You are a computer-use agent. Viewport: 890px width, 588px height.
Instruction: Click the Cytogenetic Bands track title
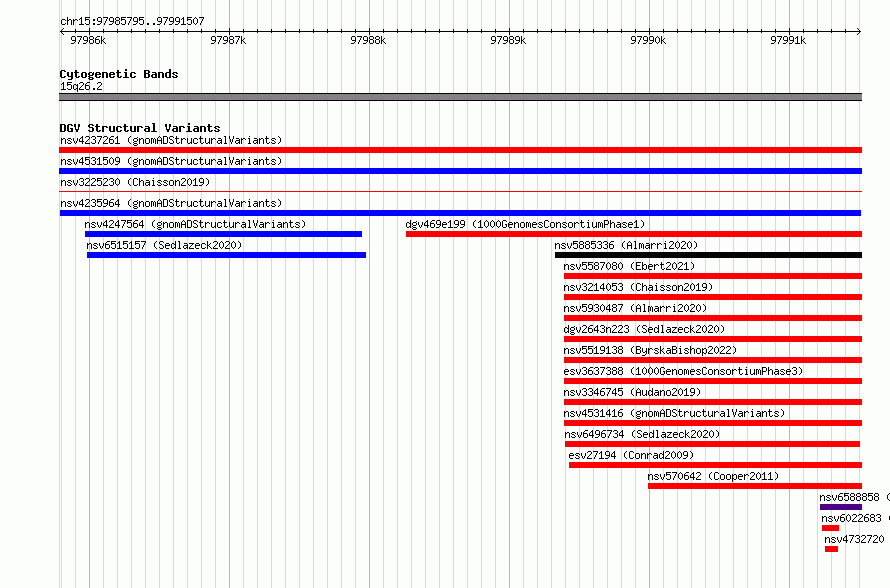pyautogui.click(x=119, y=74)
